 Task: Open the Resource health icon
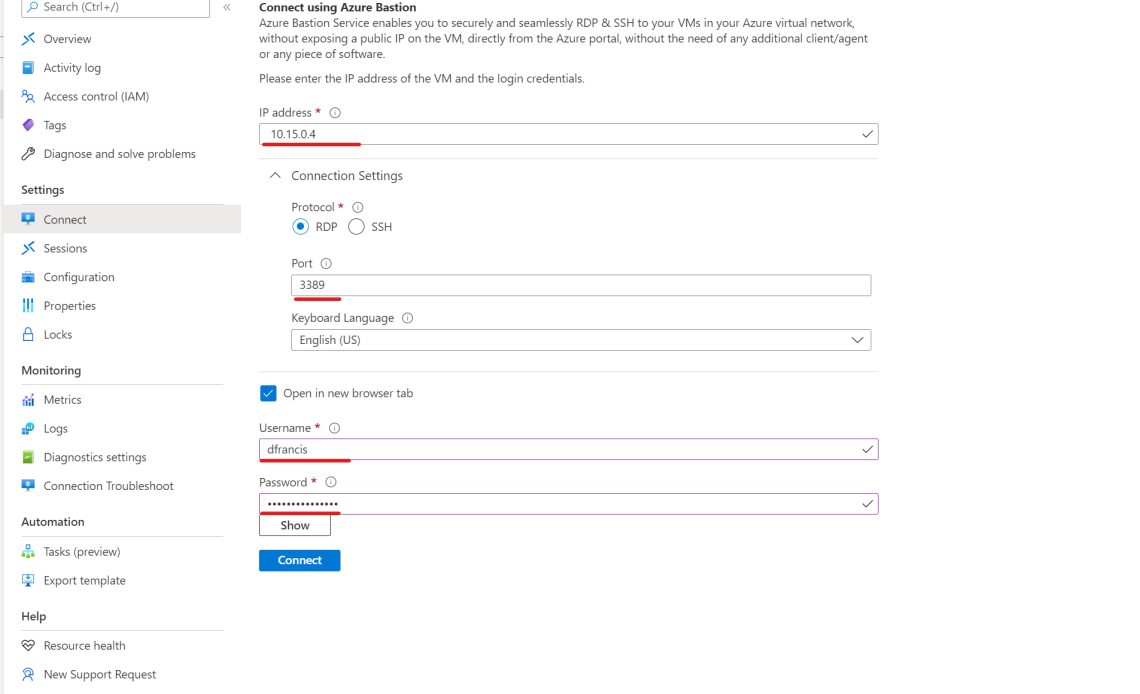(x=28, y=645)
